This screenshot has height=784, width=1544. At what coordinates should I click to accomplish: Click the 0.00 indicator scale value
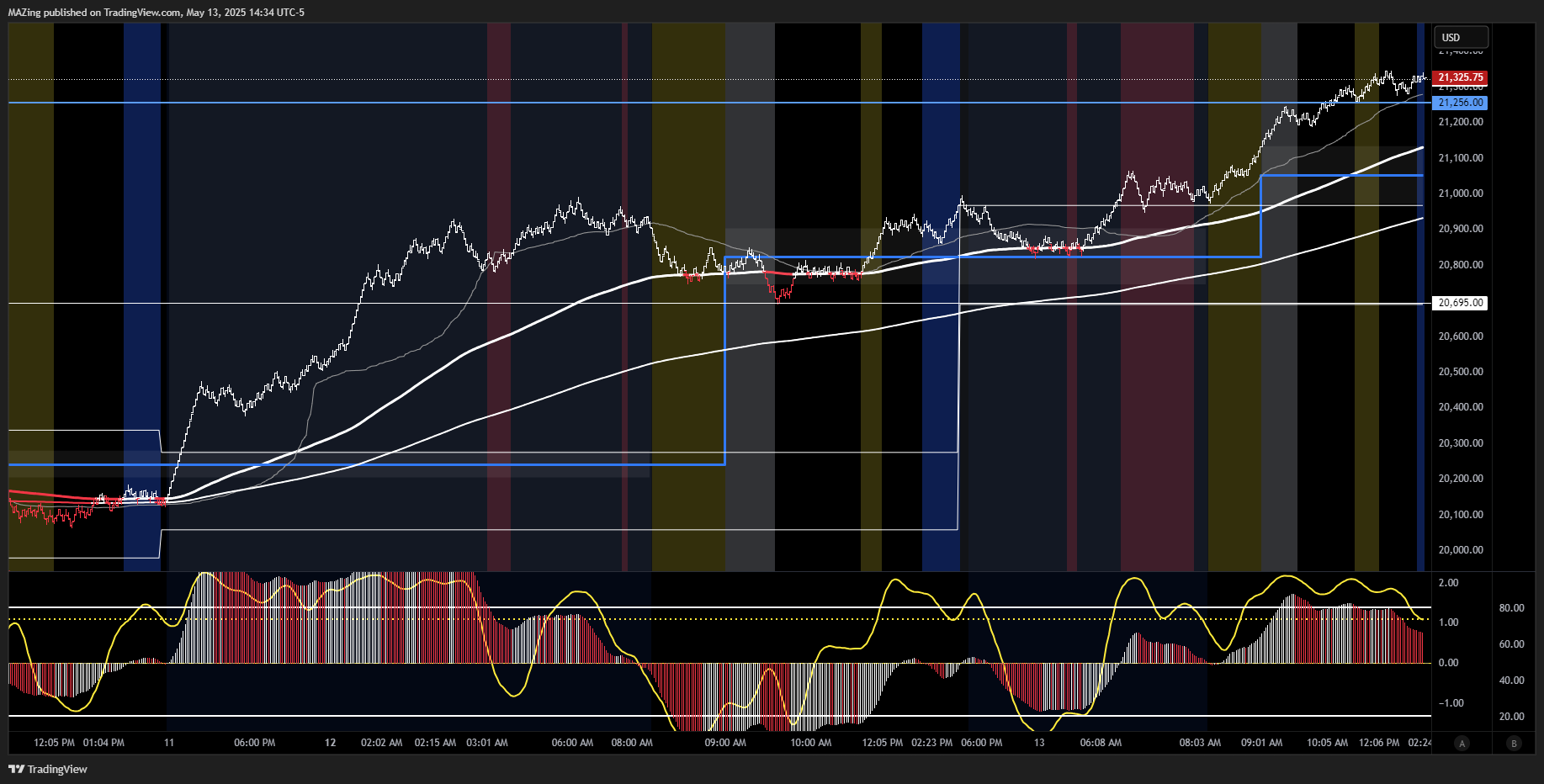pos(1448,663)
